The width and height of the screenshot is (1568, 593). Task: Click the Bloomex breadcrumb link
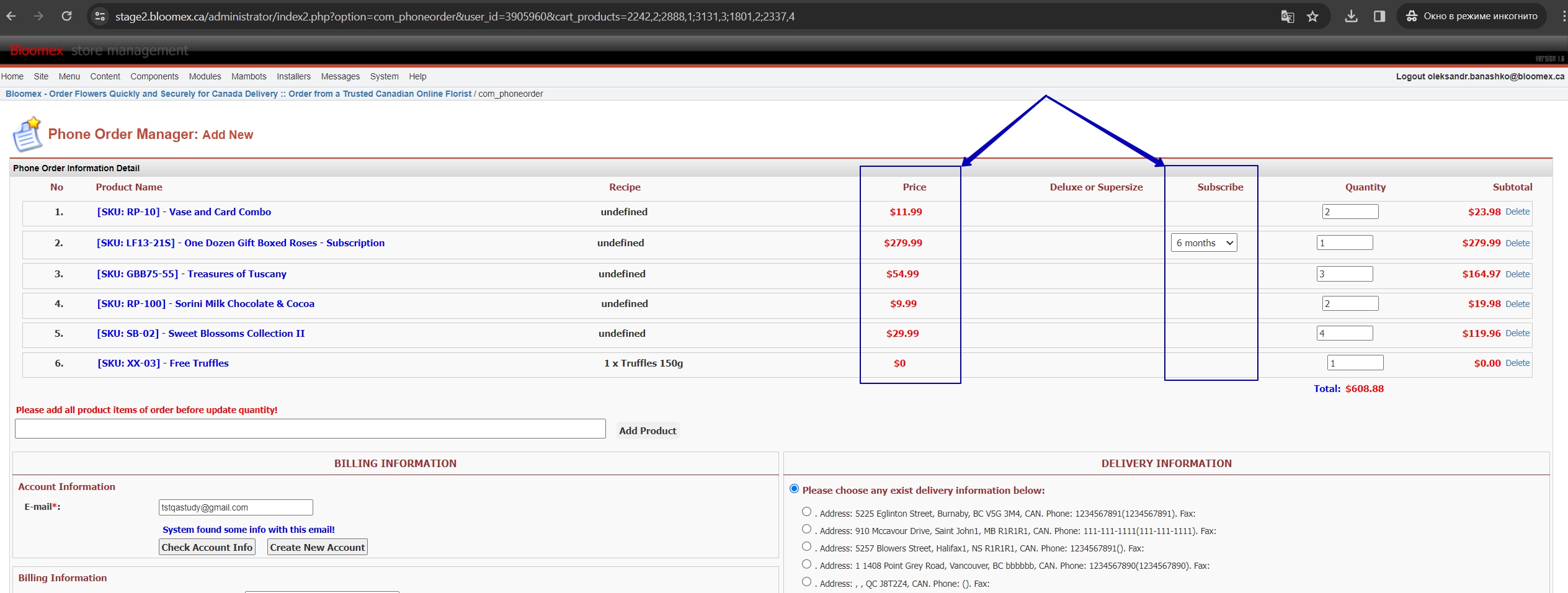(x=238, y=94)
